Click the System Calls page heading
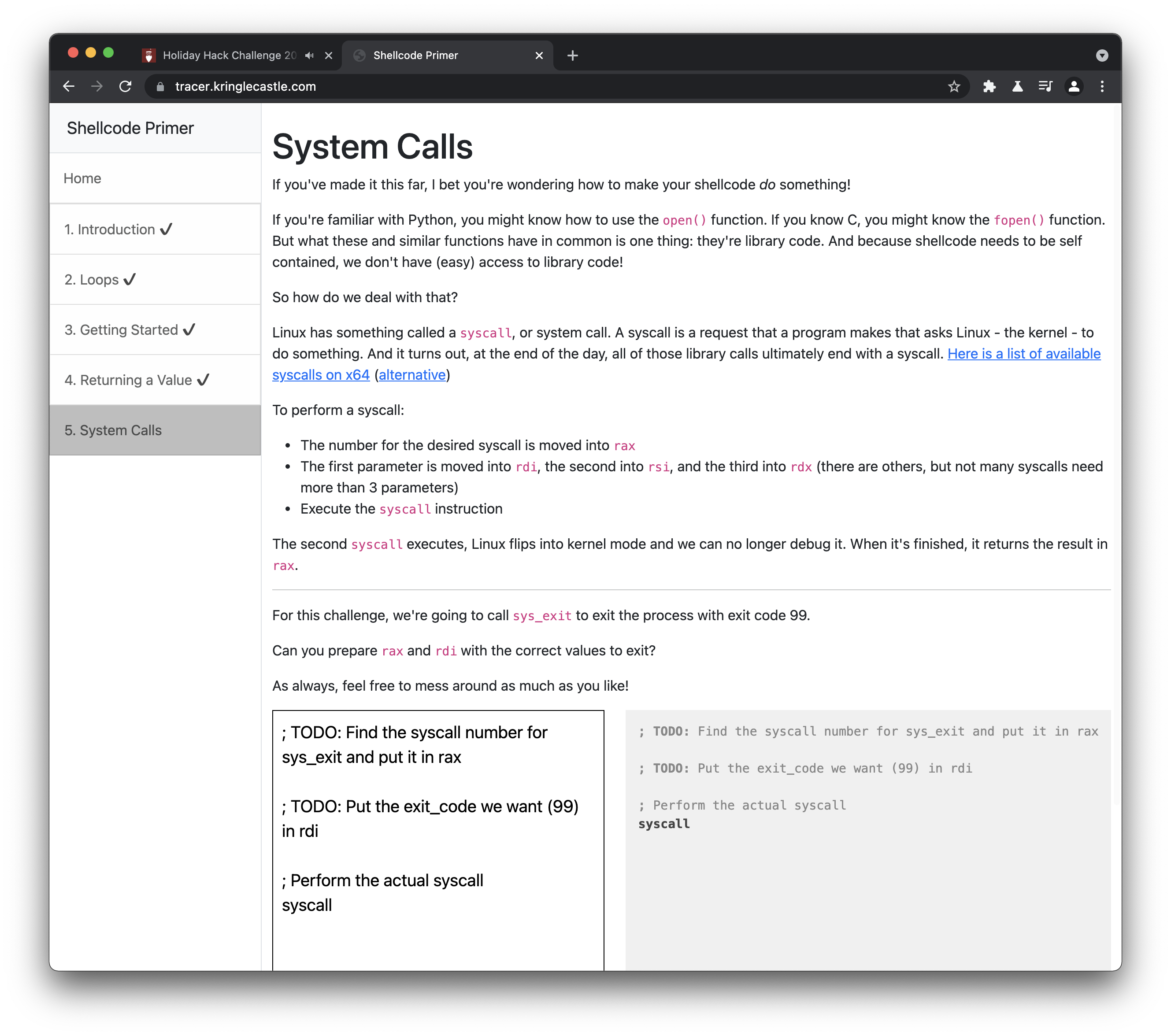The height and width of the screenshot is (1036, 1171). pyautogui.click(x=372, y=147)
